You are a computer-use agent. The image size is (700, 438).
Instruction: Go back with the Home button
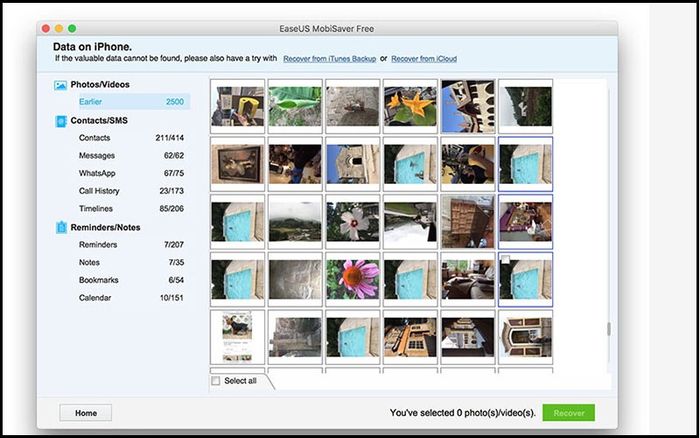tap(86, 413)
